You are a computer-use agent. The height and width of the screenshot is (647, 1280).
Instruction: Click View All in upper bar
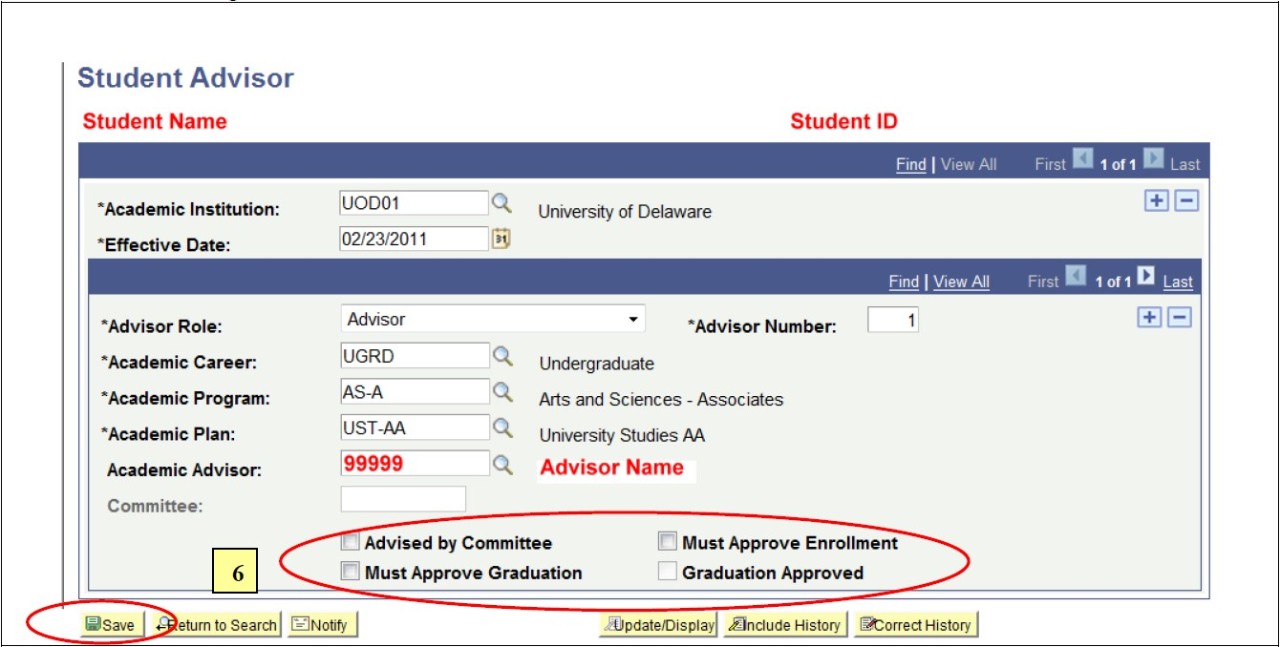point(969,165)
